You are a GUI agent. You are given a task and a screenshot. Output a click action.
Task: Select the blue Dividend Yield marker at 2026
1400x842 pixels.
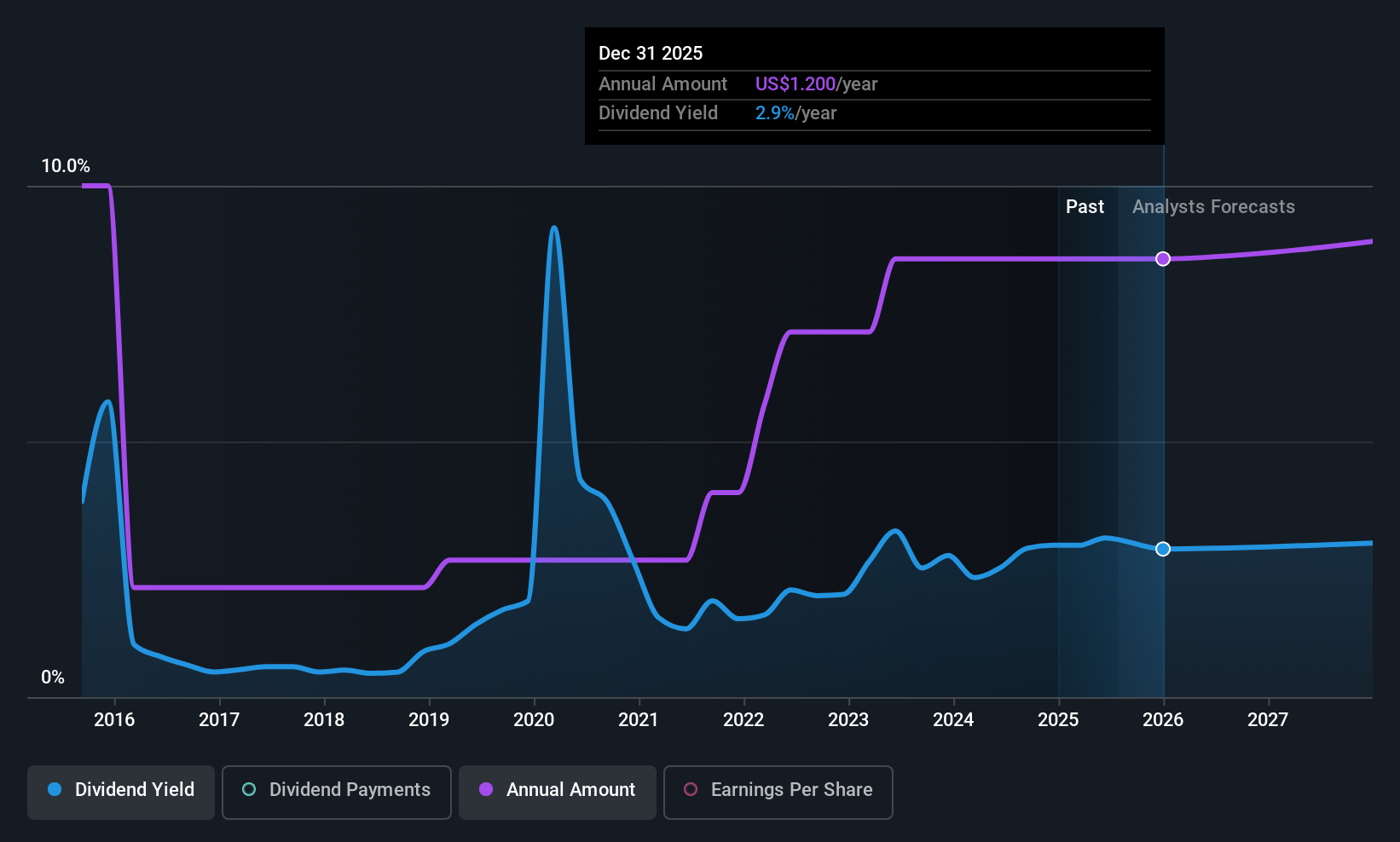tap(1162, 549)
